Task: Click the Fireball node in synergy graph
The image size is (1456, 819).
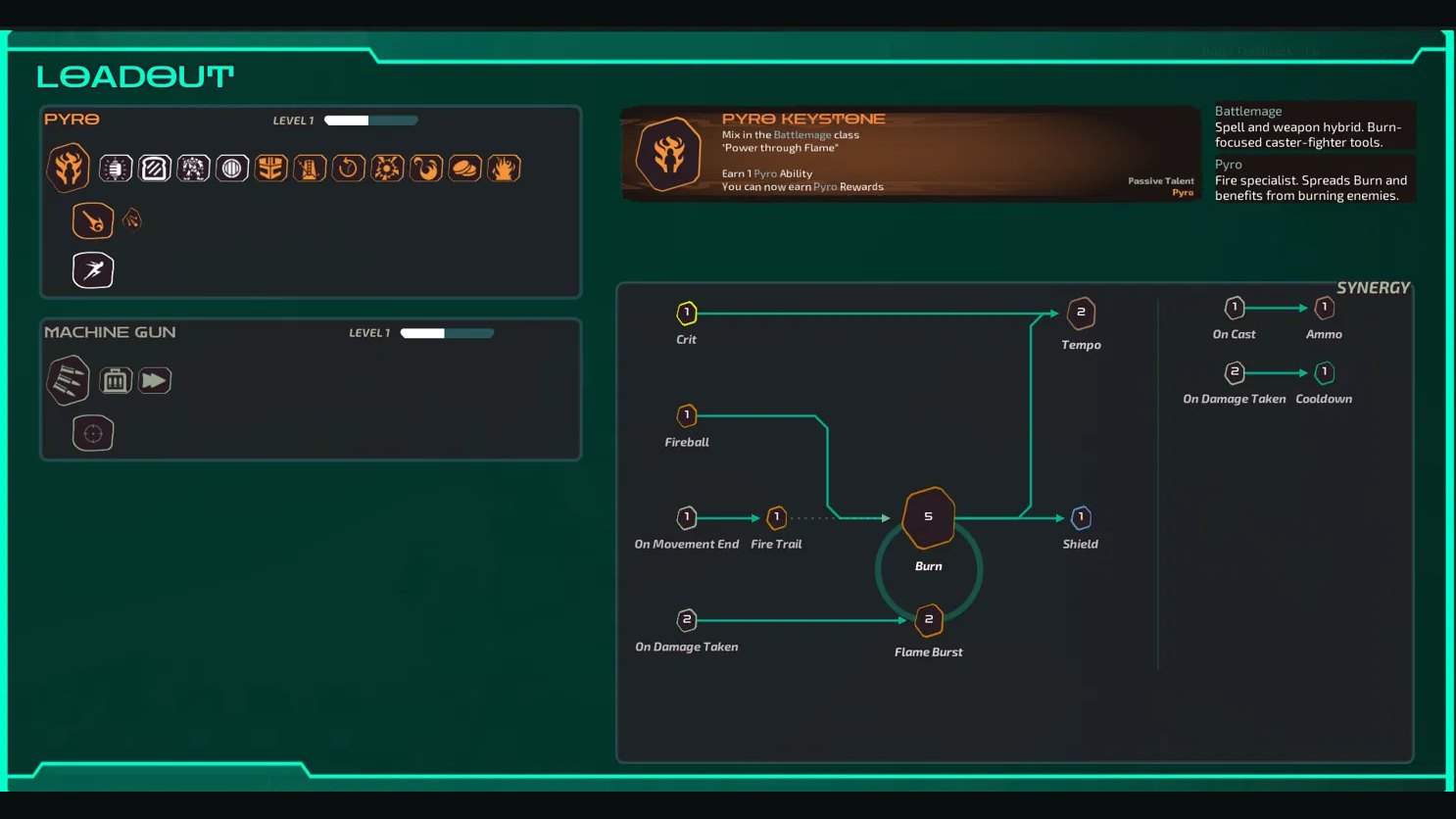Action: coord(687,415)
